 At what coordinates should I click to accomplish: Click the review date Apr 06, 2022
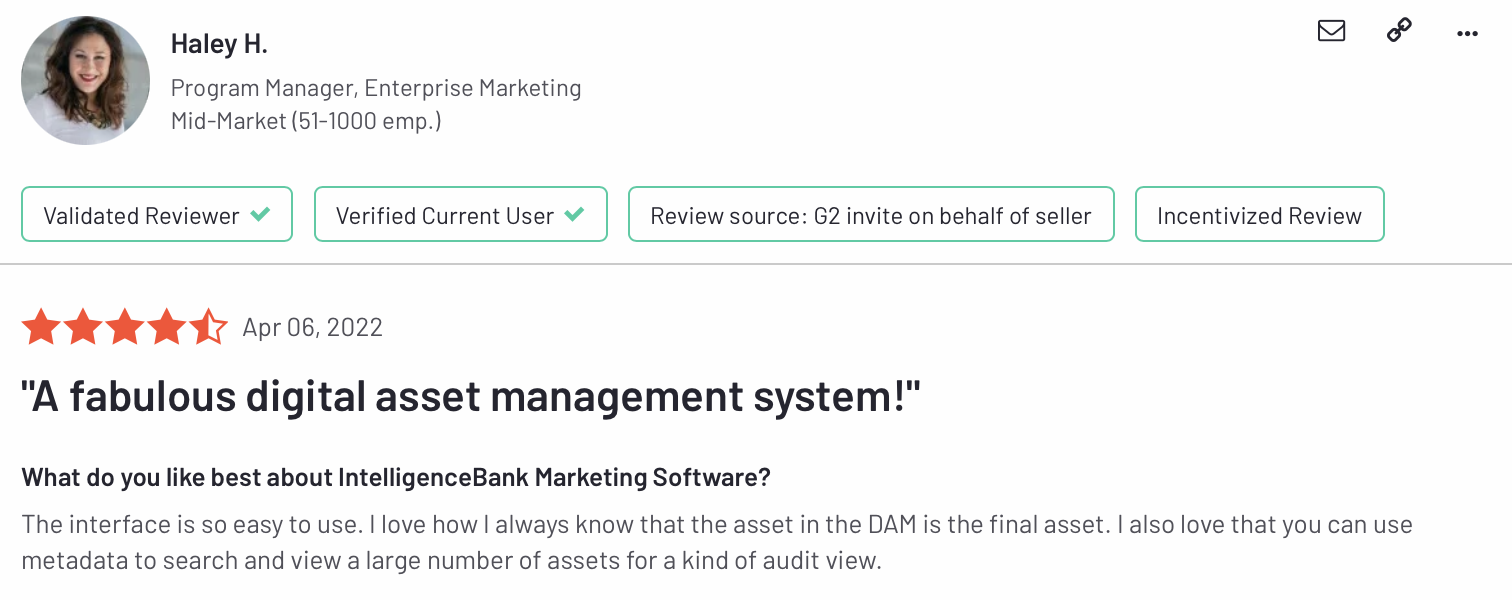pos(313,328)
